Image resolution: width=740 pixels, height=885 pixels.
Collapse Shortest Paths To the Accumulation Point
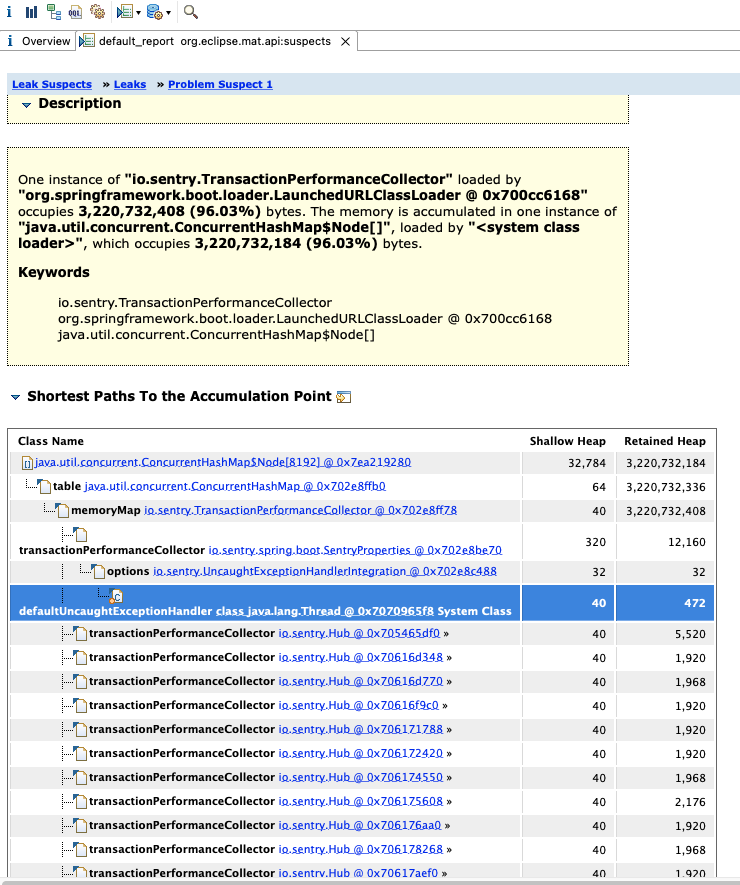[x=15, y=397]
